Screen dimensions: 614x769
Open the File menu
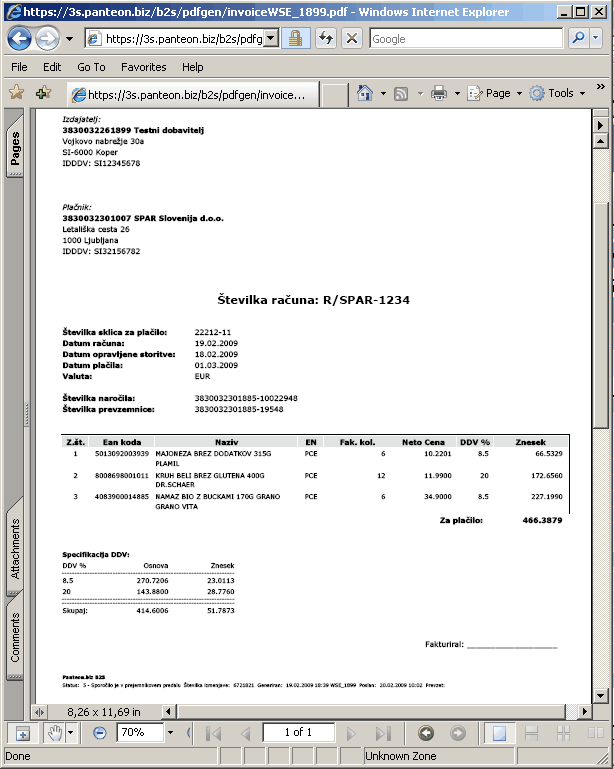19,67
